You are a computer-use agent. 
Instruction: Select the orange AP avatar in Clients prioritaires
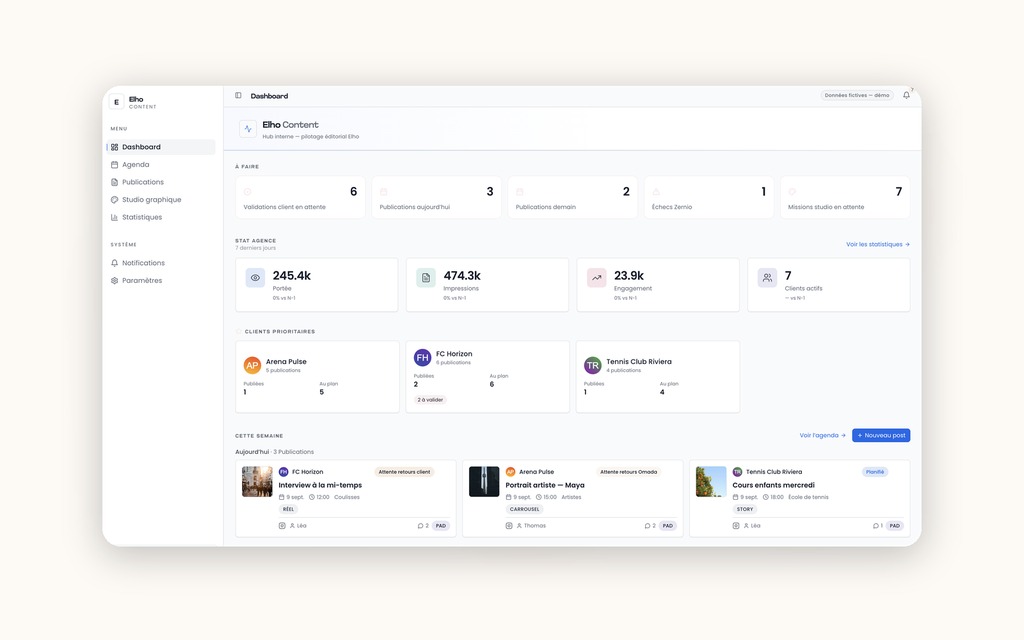pos(252,365)
